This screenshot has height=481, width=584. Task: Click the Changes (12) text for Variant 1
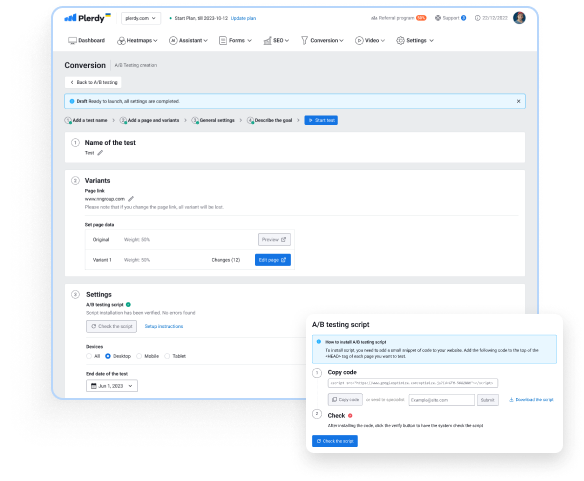pyautogui.click(x=226, y=260)
